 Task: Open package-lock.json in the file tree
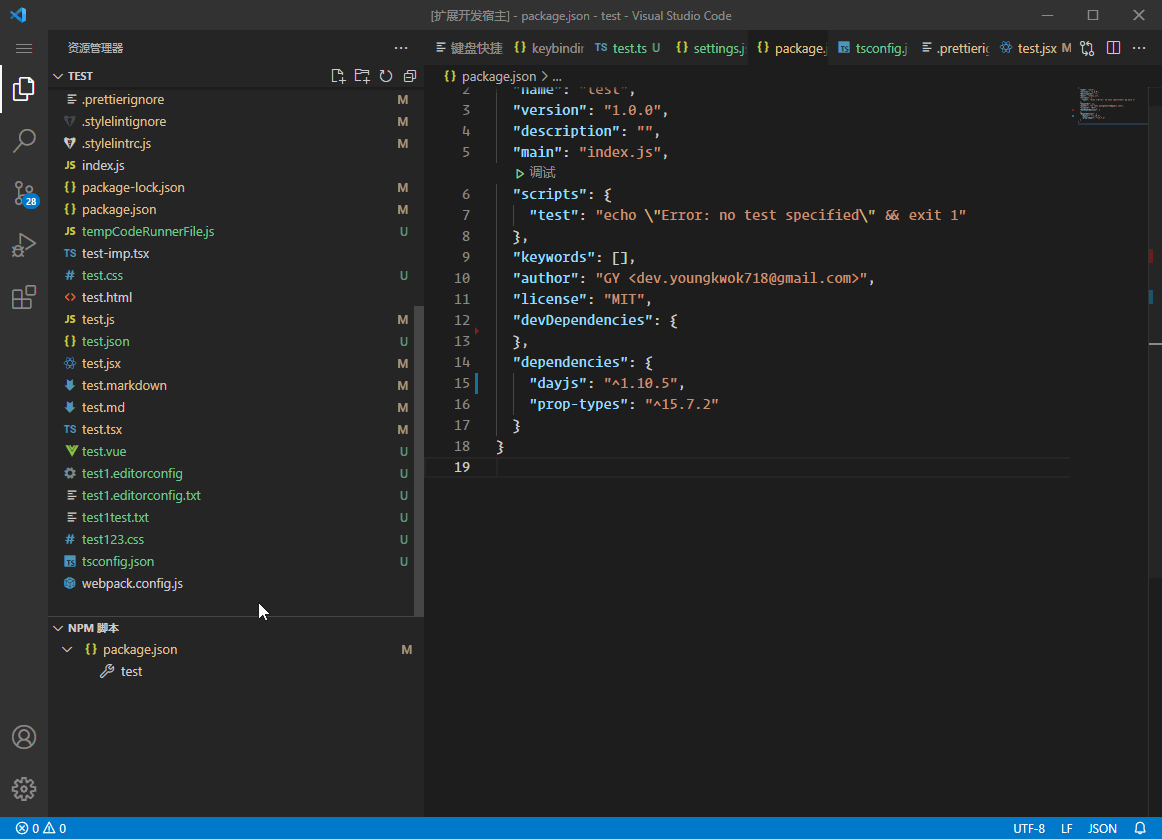[233, 188]
